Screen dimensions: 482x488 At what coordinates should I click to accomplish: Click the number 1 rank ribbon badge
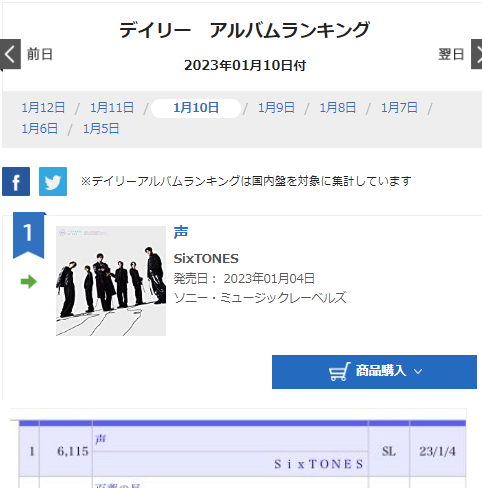pyautogui.click(x=29, y=235)
